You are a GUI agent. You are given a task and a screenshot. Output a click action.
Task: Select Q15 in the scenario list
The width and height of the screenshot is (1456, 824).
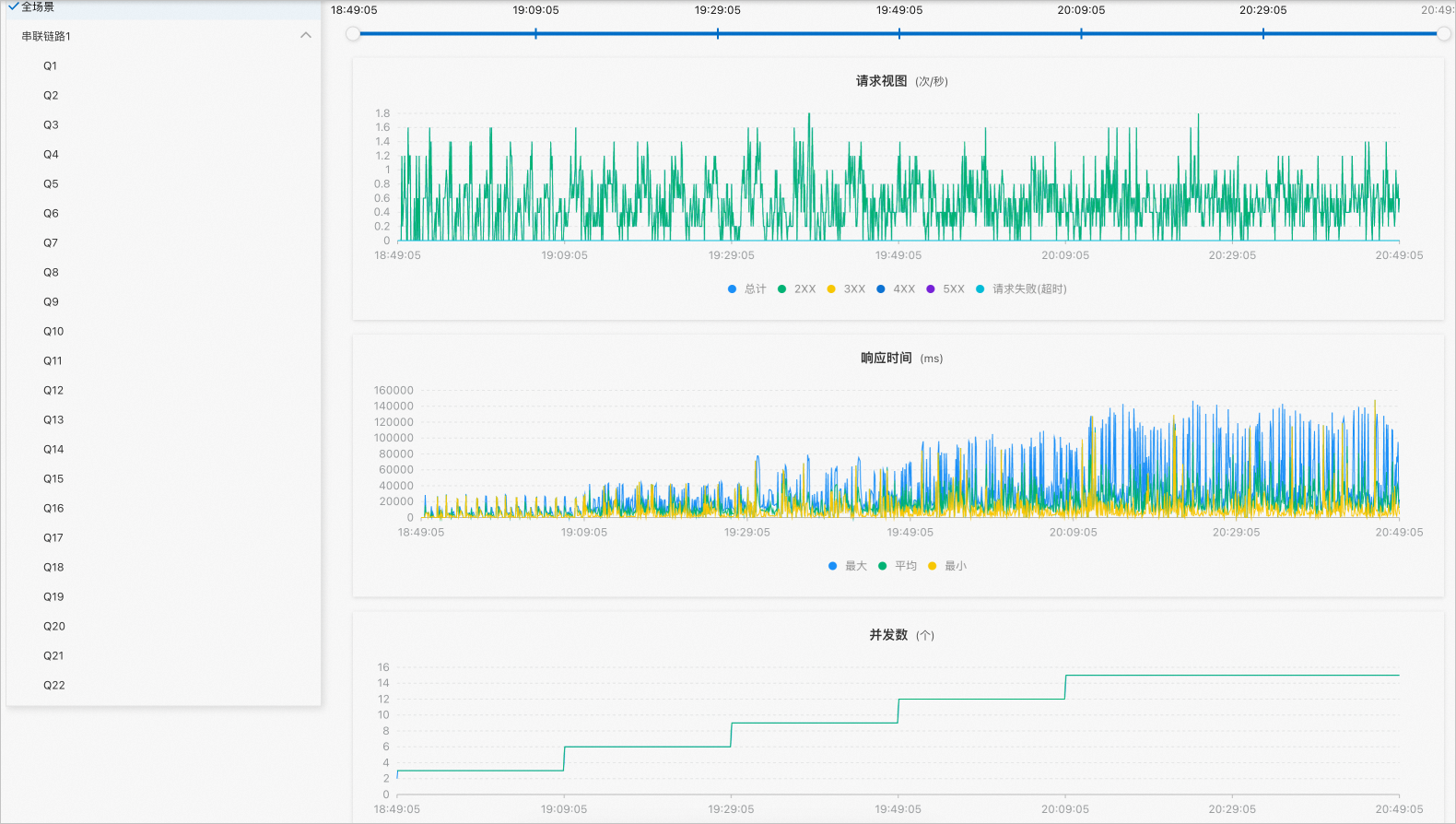tap(163, 478)
